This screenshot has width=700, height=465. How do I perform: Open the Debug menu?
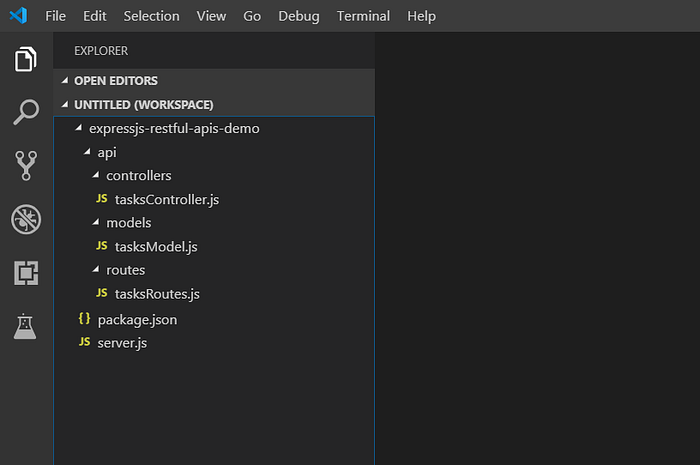pyautogui.click(x=299, y=17)
